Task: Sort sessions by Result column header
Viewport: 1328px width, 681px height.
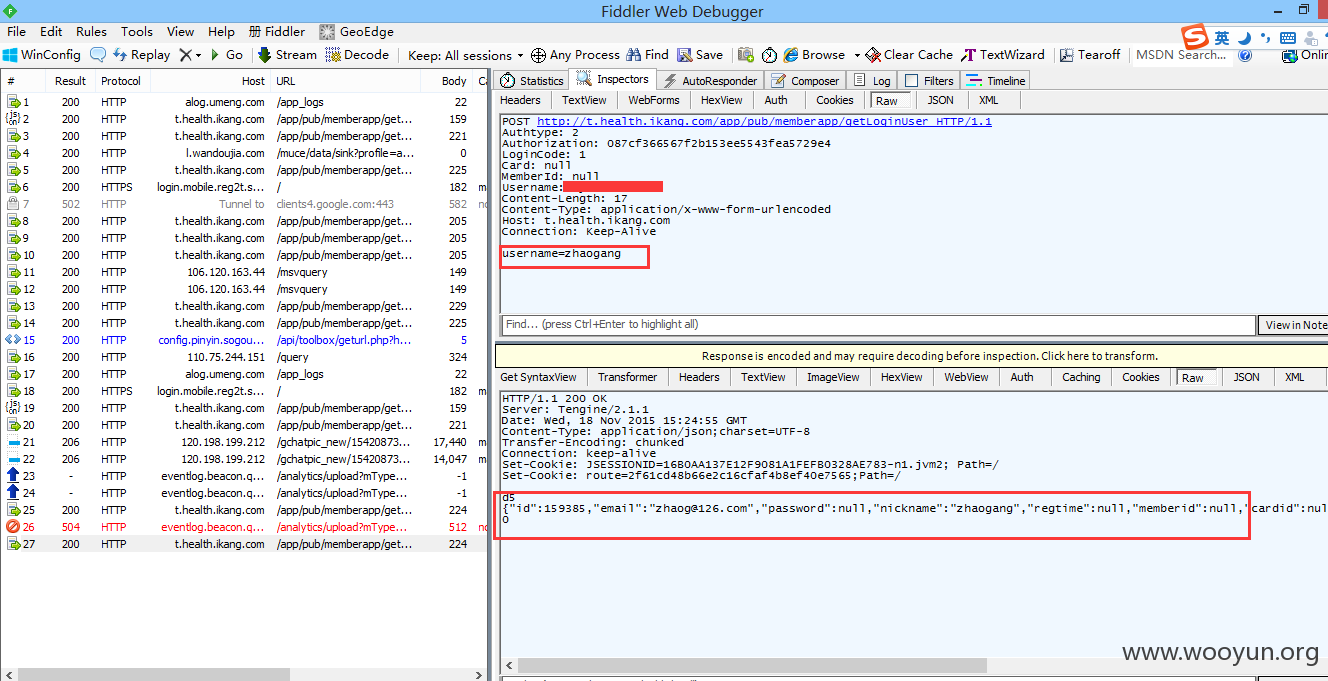Action: [70, 81]
